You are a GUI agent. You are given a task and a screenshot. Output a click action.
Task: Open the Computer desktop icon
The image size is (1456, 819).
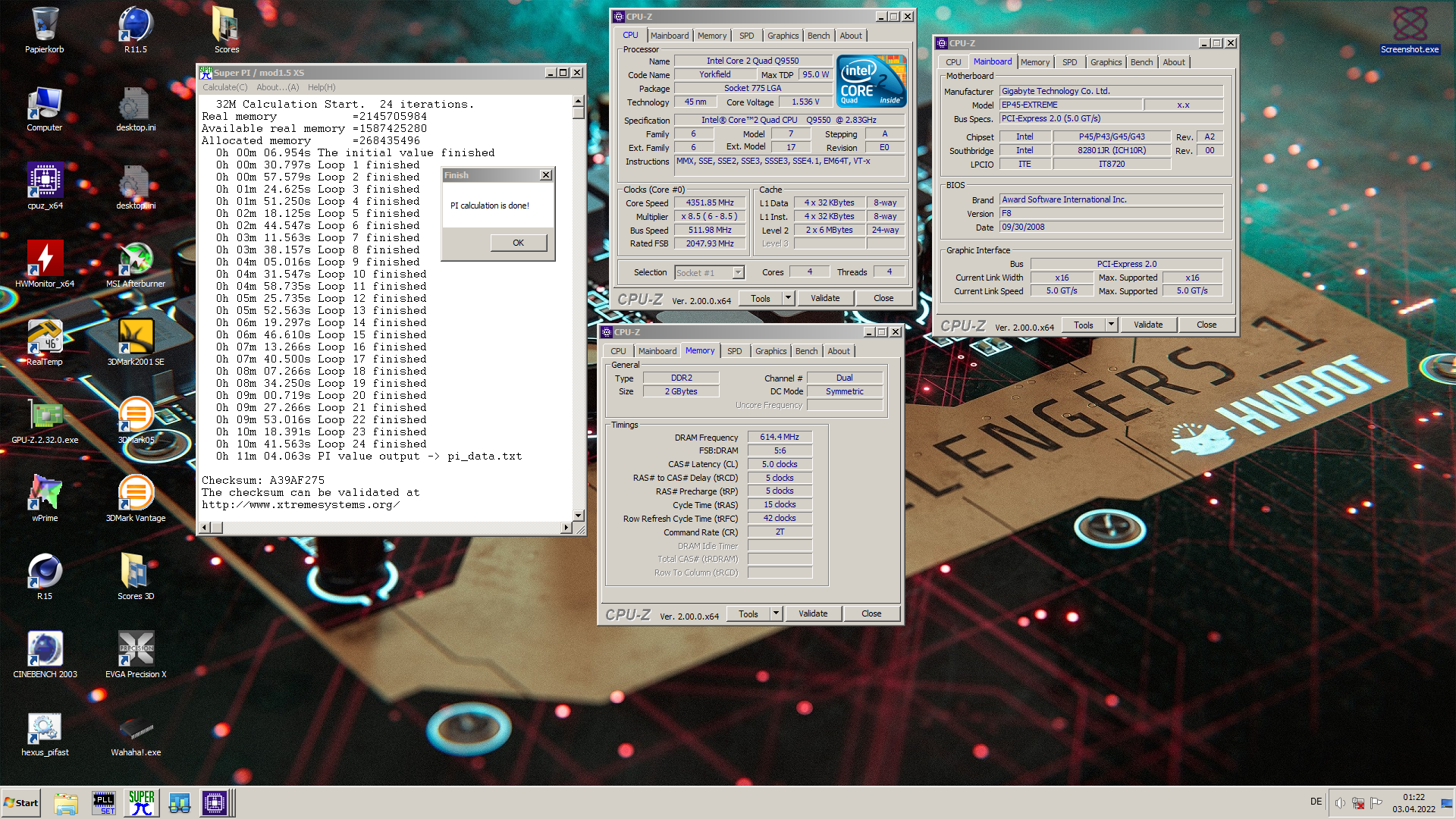(45, 108)
